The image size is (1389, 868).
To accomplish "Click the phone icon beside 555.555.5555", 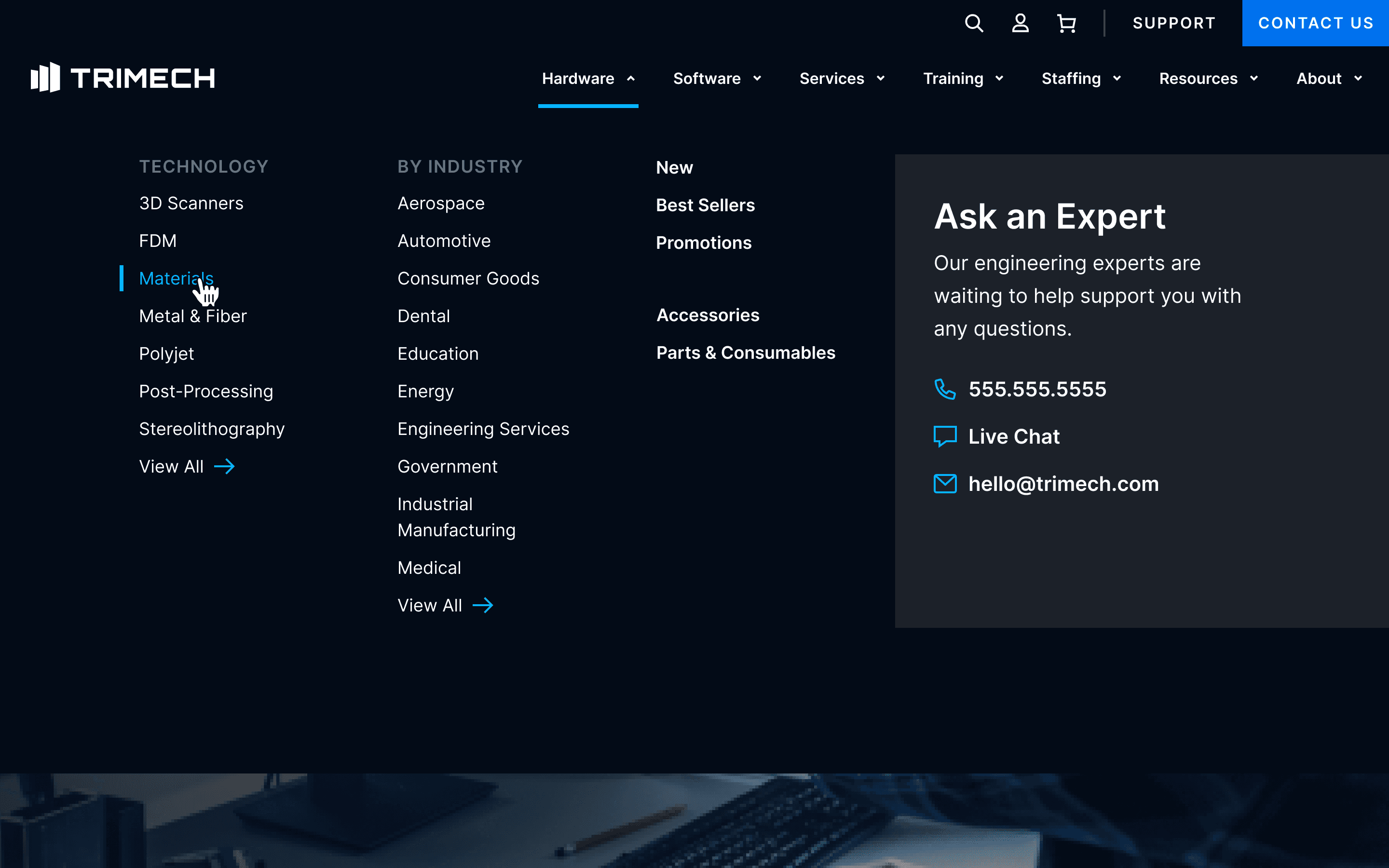I will pyautogui.click(x=945, y=389).
